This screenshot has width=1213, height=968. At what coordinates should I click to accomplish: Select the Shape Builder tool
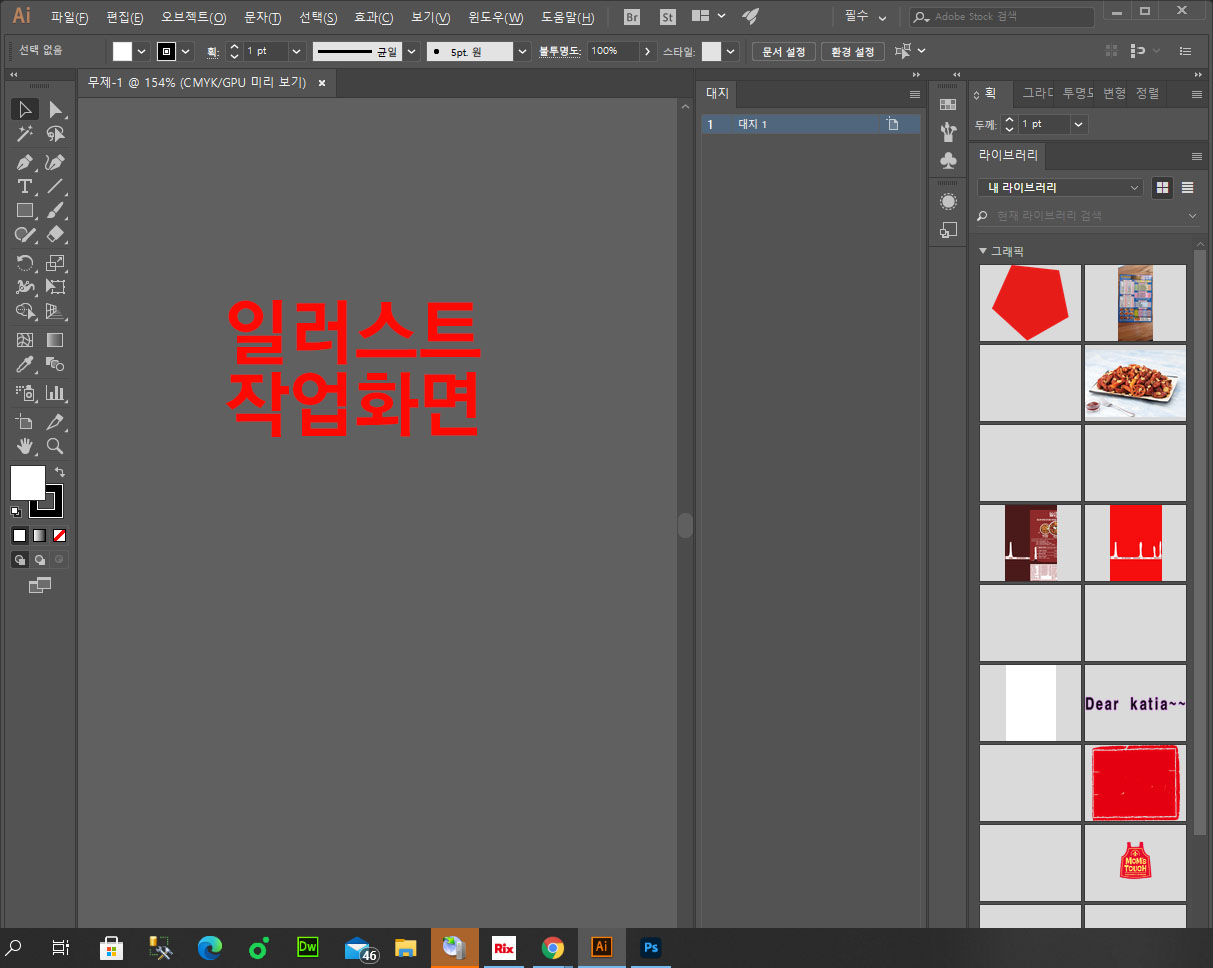click(x=25, y=311)
